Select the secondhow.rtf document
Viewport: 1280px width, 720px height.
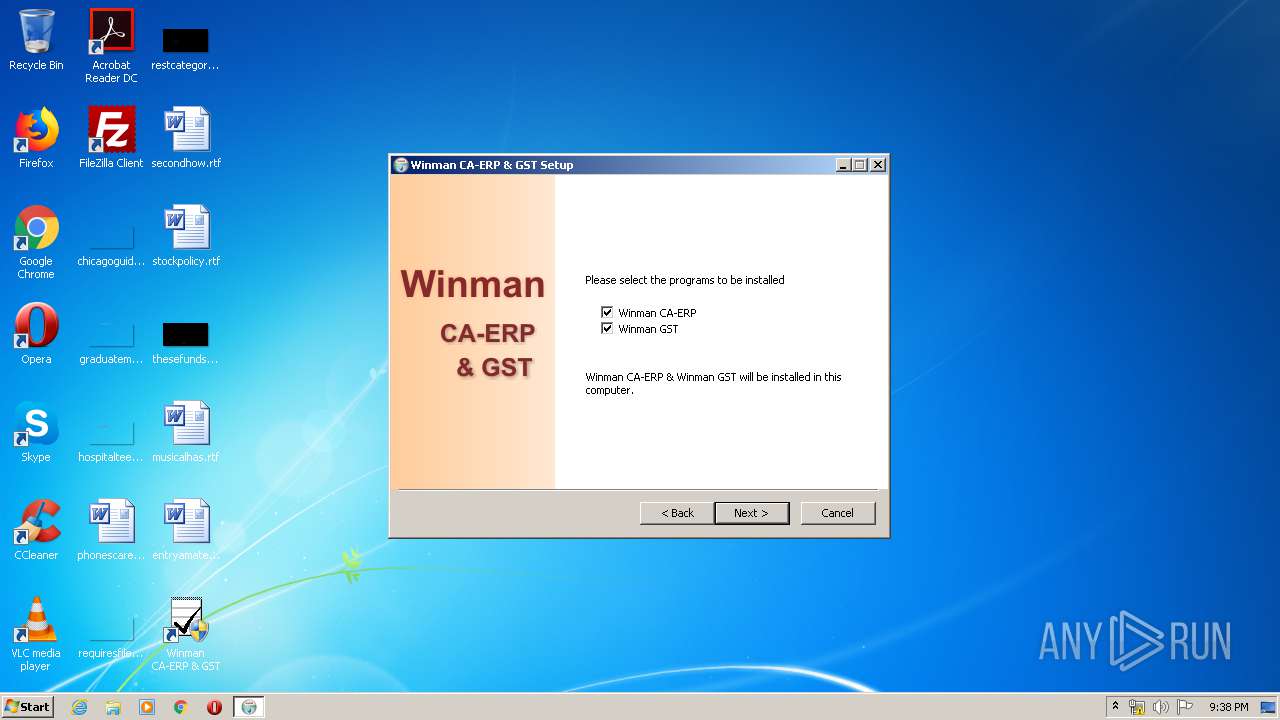coord(186,138)
